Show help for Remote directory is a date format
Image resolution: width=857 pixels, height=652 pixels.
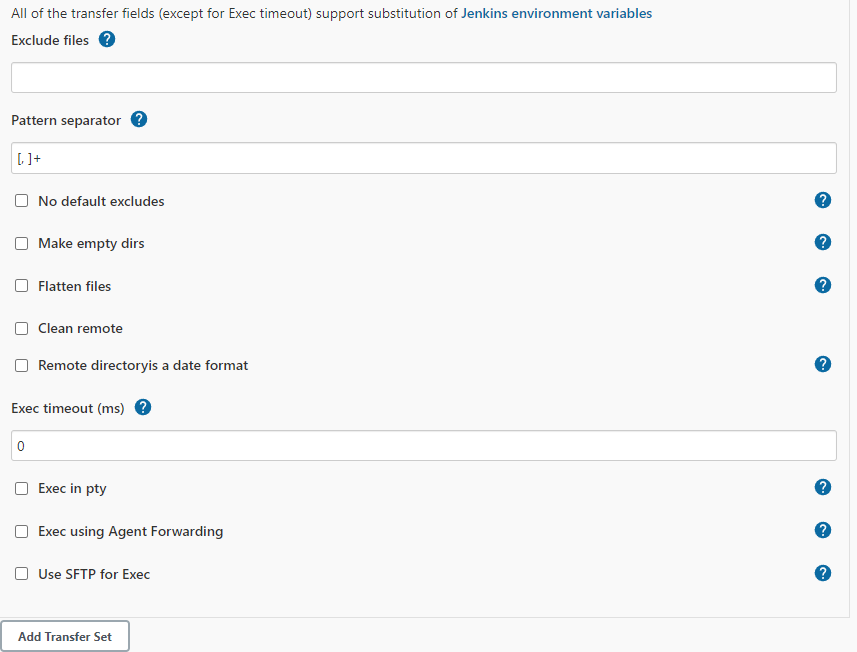coord(822,364)
